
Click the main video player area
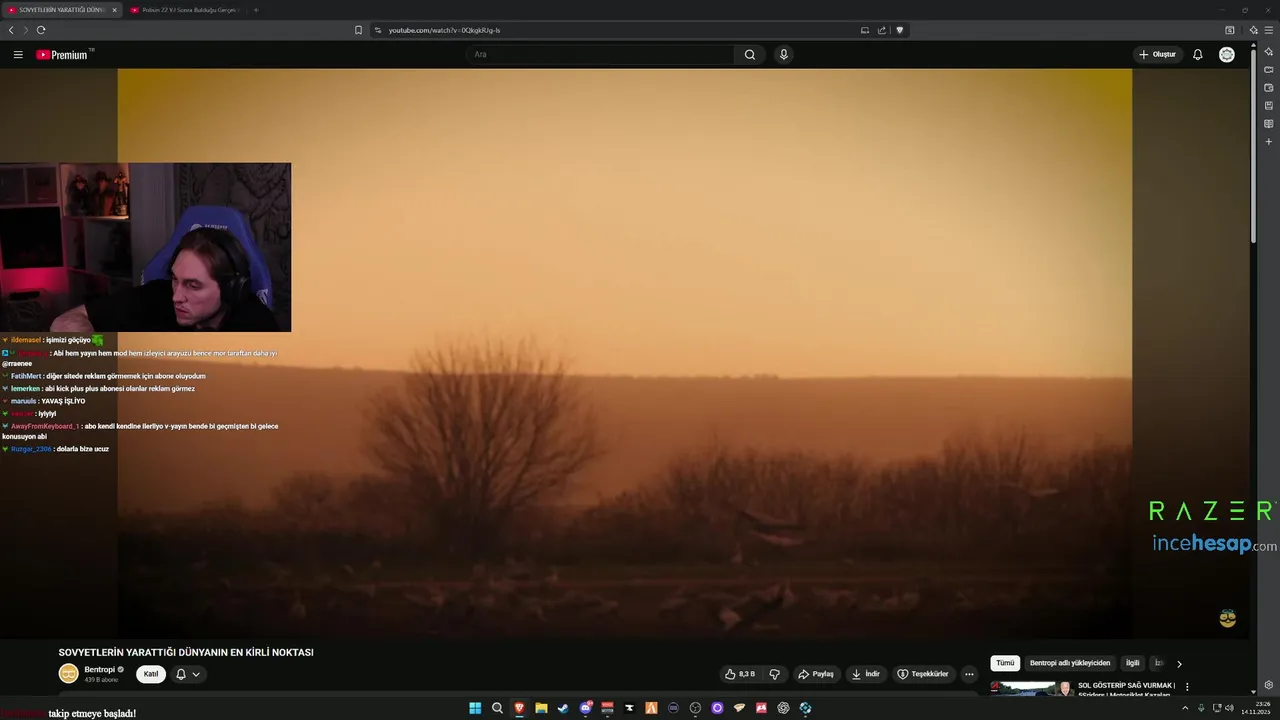[625, 353]
